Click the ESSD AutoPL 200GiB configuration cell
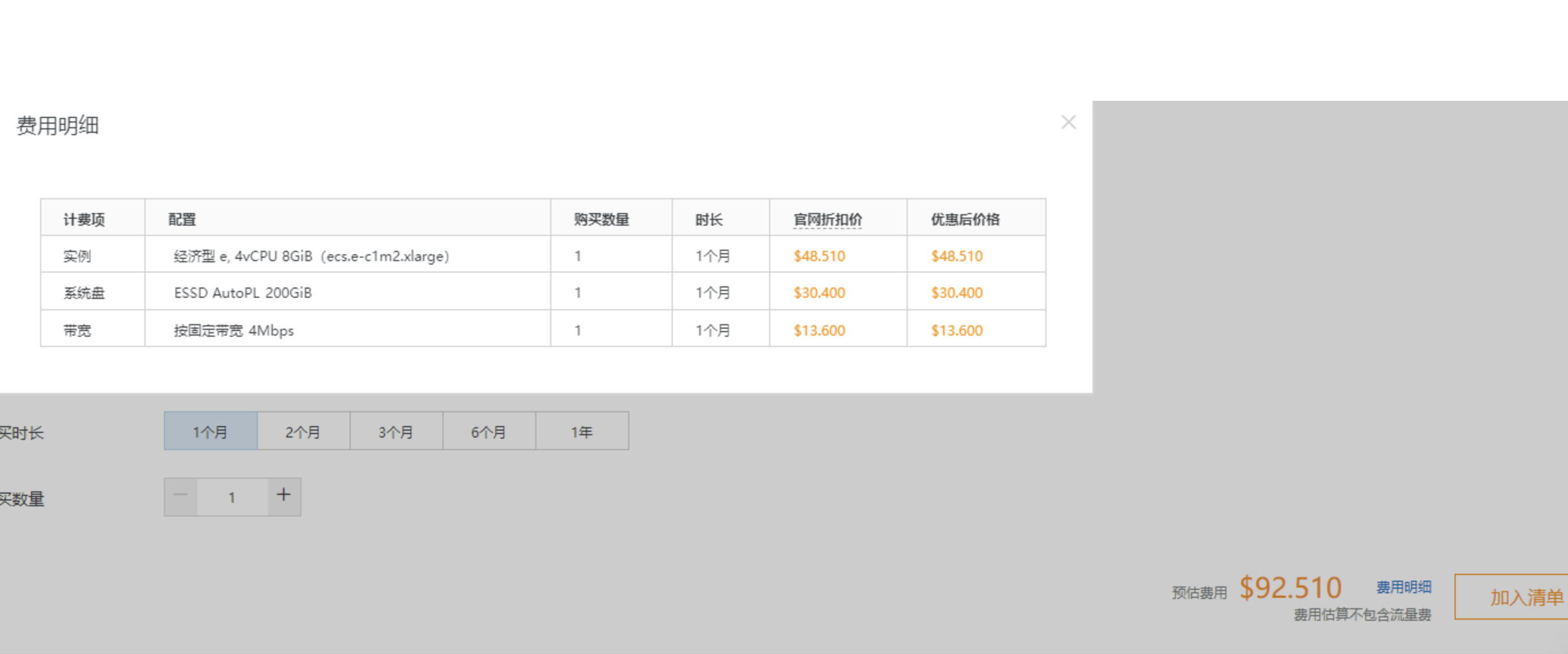1568x654 pixels. [x=243, y=293]
